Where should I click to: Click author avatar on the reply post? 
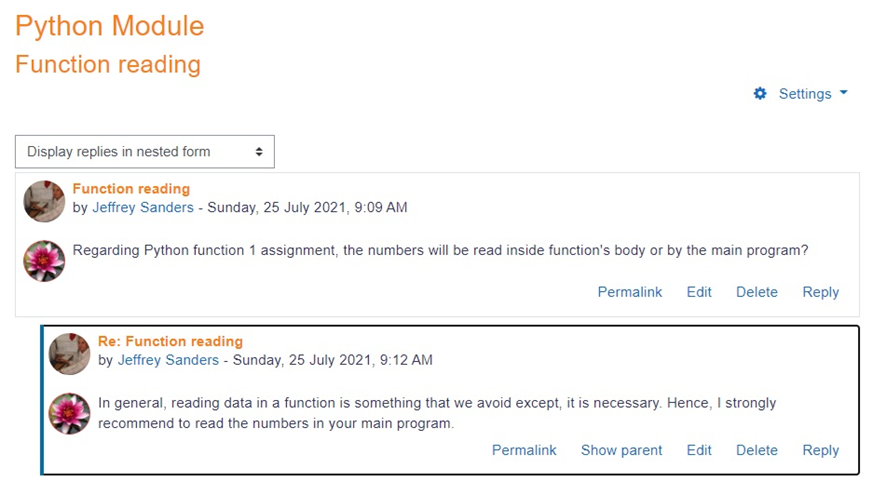pos(70,354)
